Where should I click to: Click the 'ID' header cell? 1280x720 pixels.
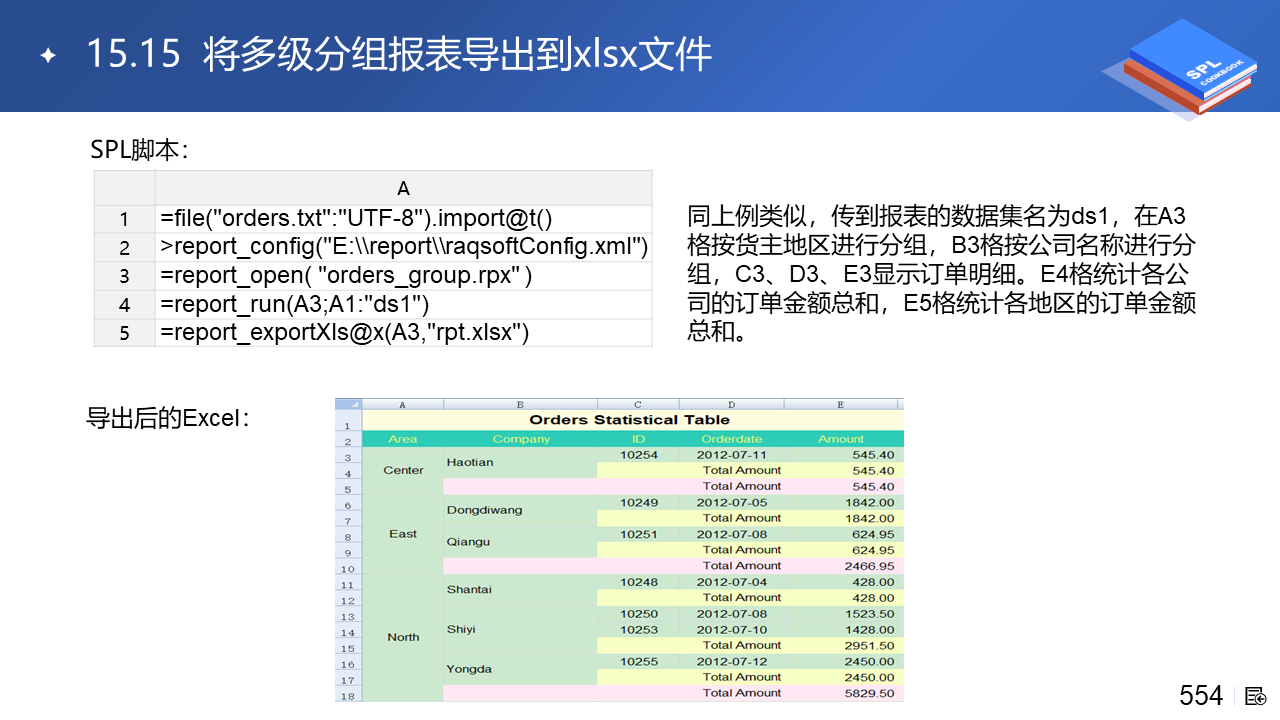click(639, 439)
